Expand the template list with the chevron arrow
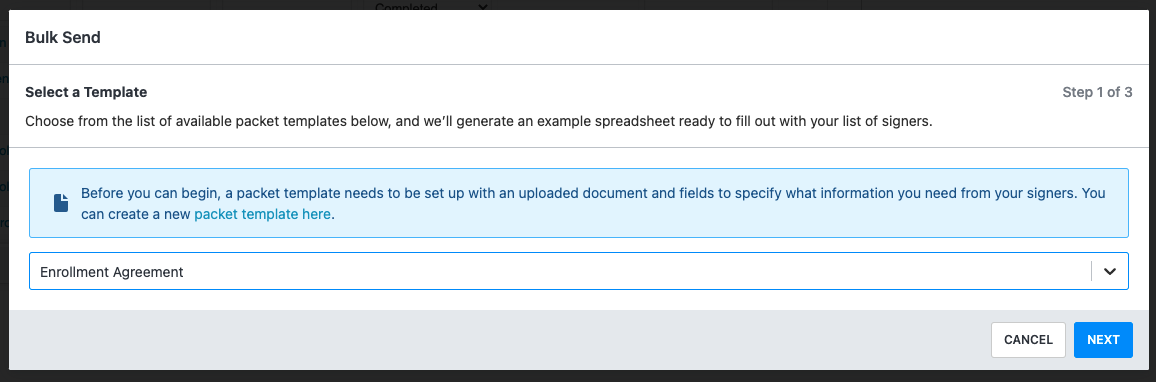The width and height of the screenshot is (1156, 382). click(x=1110, y=271)
